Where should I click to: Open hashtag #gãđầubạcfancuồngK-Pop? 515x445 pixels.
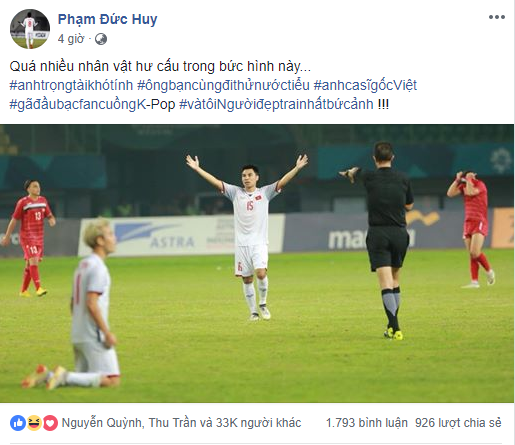click(92, 104)
